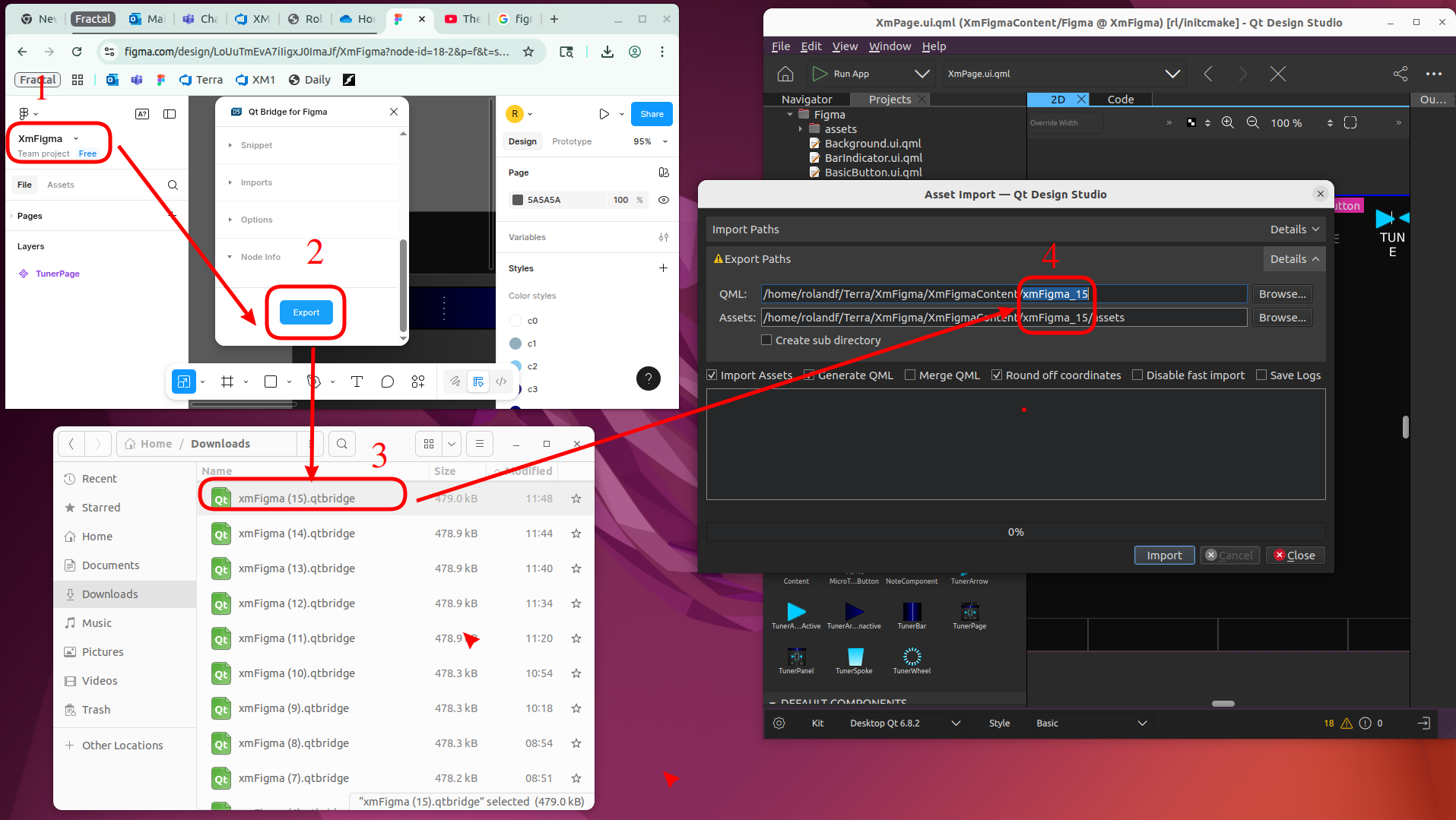The width and height of the screenshot is (1456, 820).
Task: Click the Figma Share button
Action: (652, 114)
